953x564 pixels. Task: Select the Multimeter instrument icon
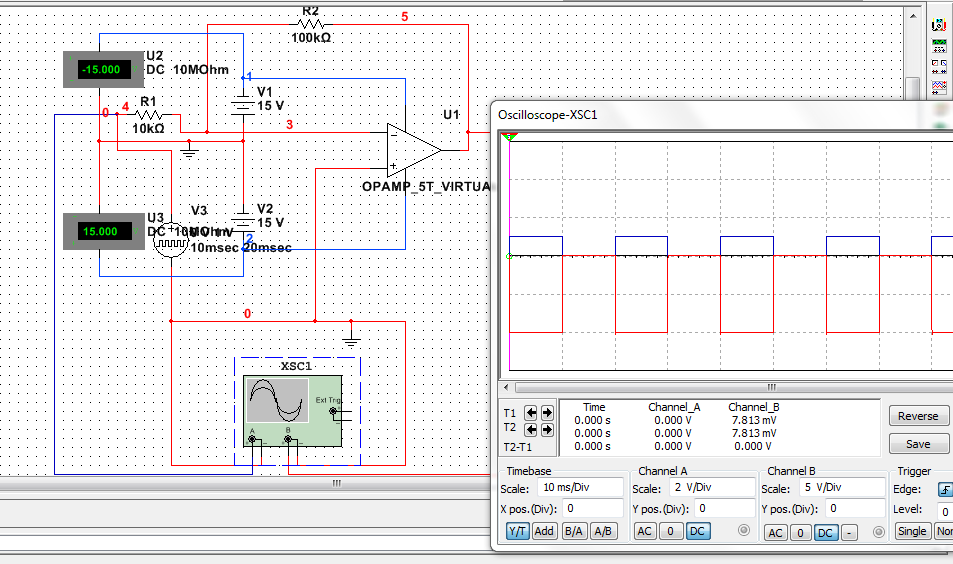[939, 26]
